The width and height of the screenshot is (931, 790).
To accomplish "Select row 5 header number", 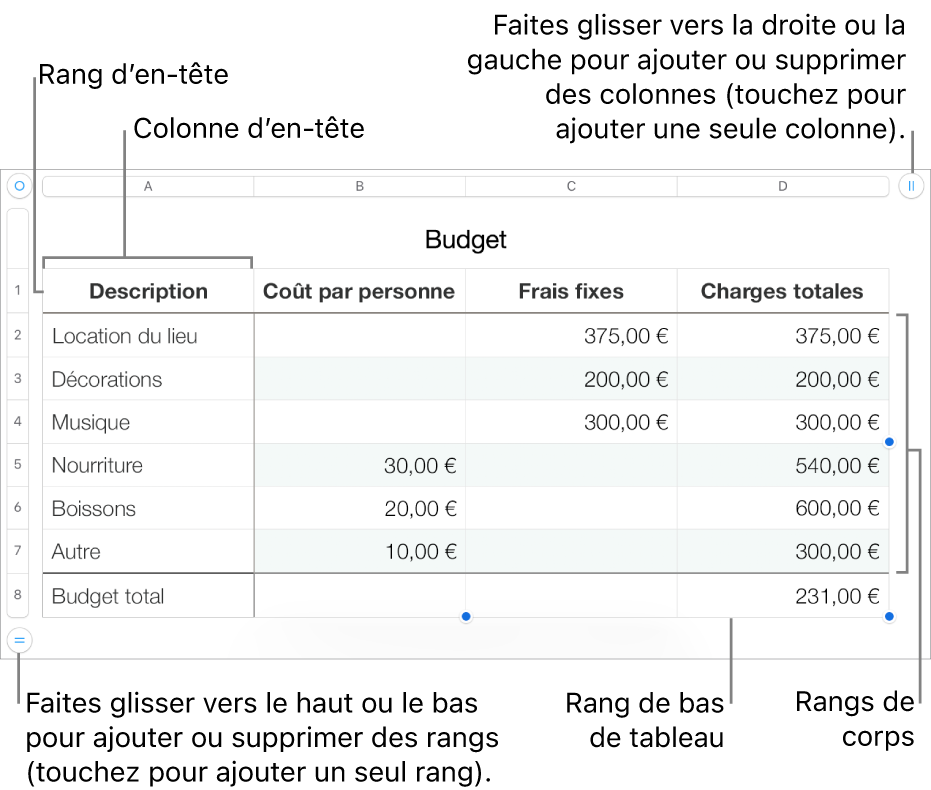I will [18, 465].
